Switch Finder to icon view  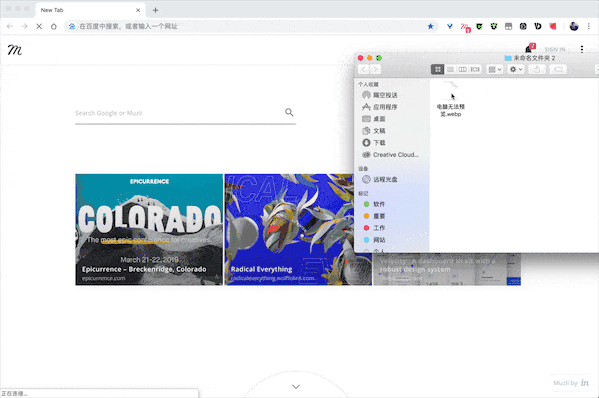point(437,70)
